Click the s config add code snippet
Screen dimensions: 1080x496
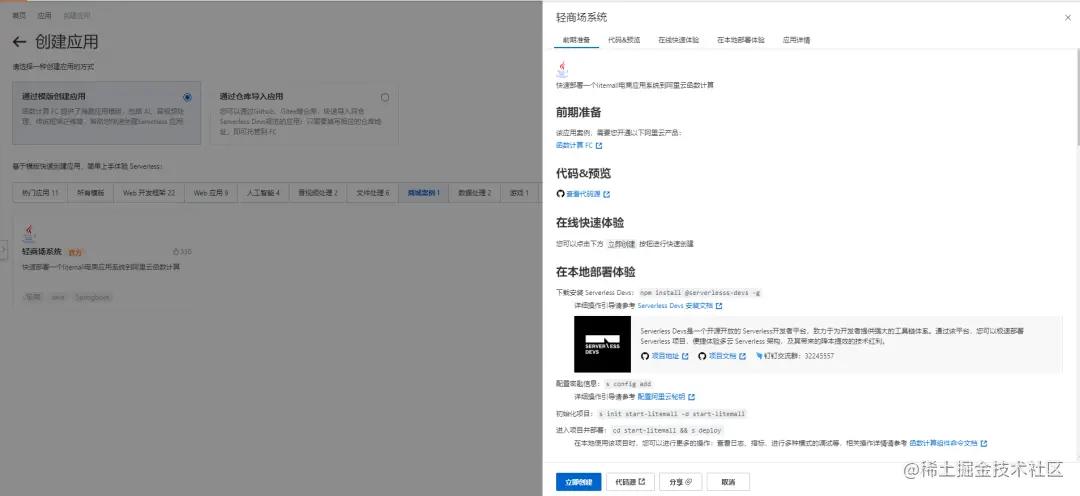click(x=628, y=384)
